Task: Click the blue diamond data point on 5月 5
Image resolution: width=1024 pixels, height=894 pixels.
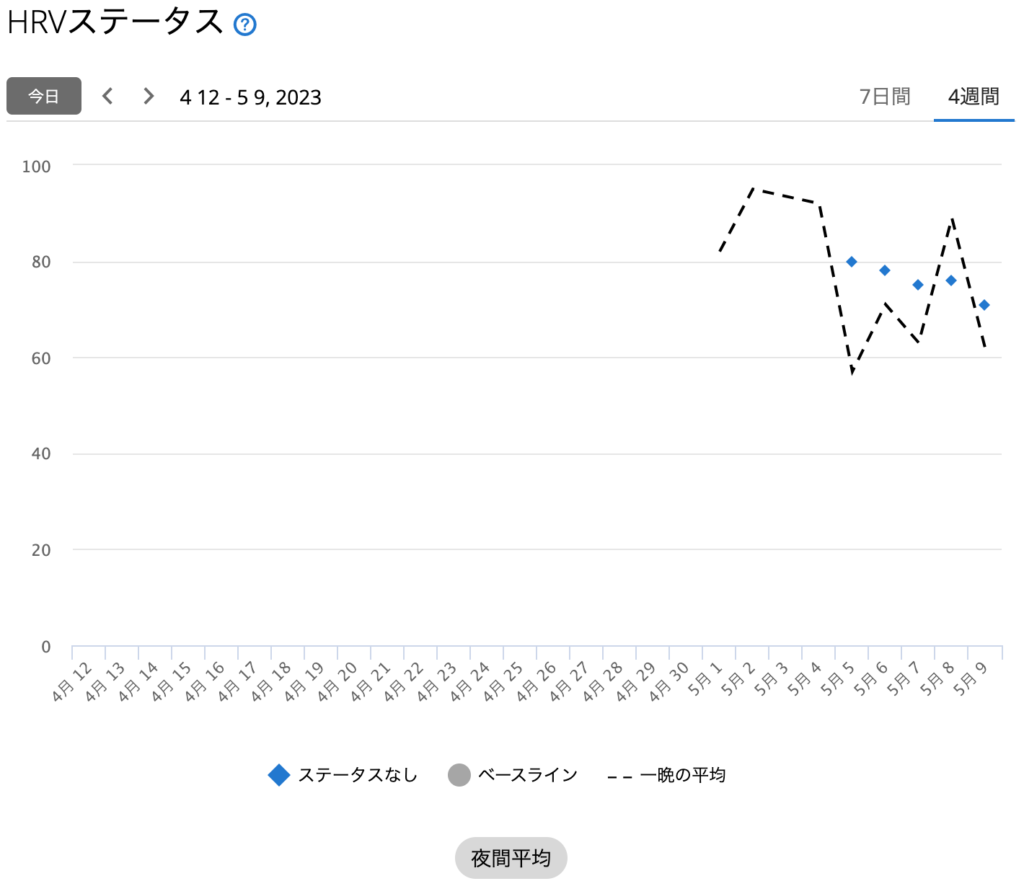Action: (x=851, y=262)
